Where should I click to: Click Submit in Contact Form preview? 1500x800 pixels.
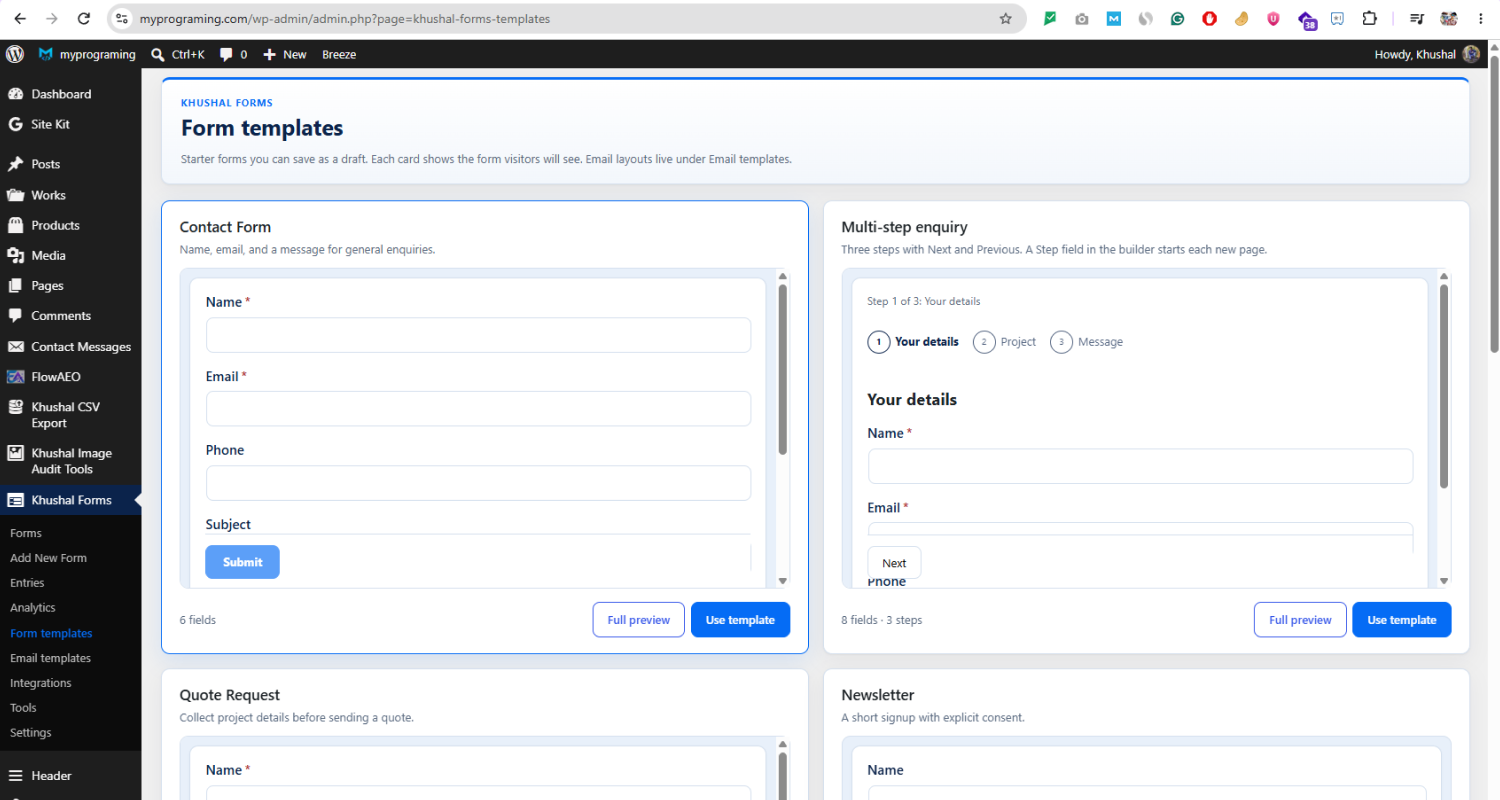[243, 562]
